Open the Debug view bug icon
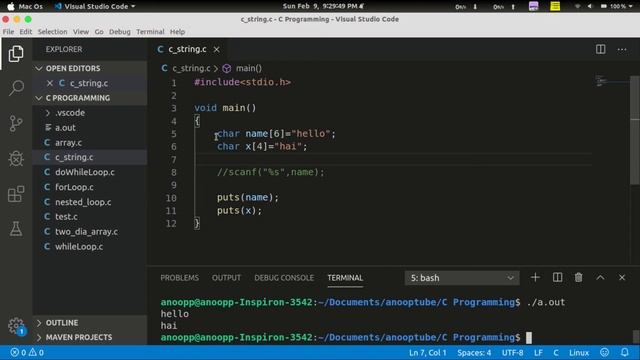The width and height of the screenshot is (640, 360). pos(16,158)
